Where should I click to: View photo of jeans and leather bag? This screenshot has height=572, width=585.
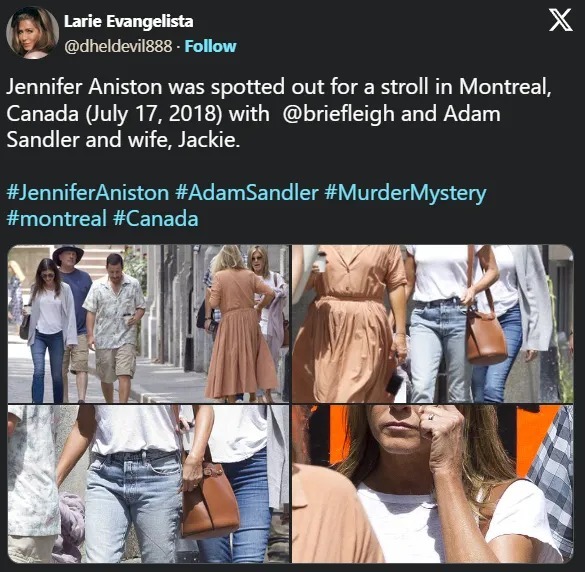point(148,484)
